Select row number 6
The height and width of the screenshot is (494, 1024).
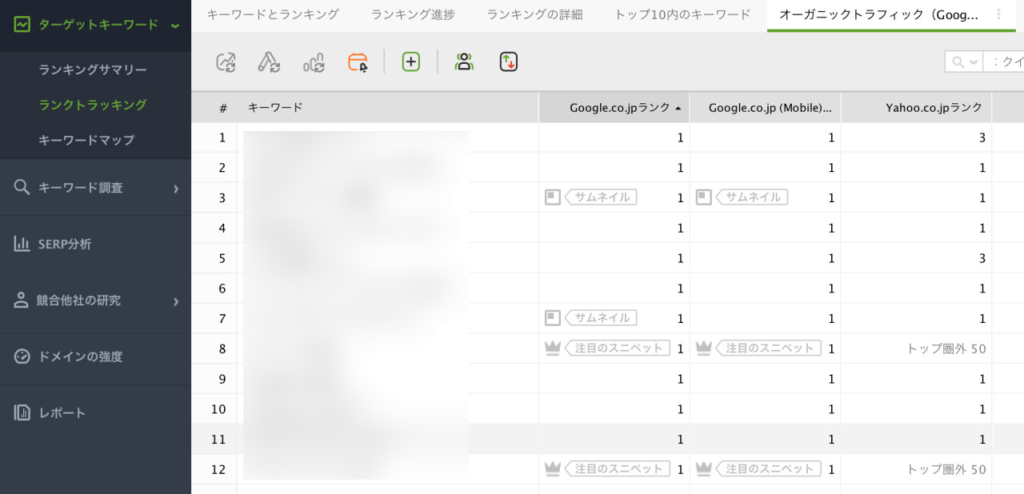pos(222,288)
